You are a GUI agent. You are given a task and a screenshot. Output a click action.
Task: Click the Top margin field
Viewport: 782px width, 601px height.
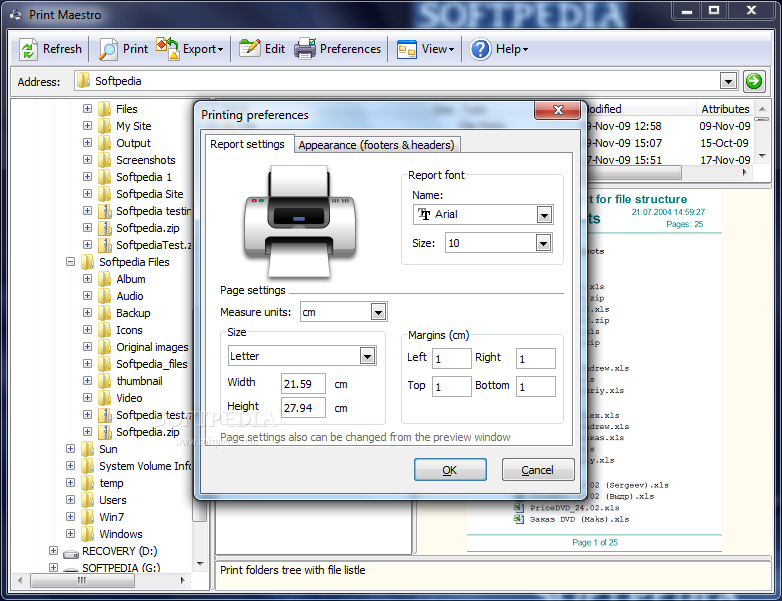pyautogui.click(x=451, y=387)
